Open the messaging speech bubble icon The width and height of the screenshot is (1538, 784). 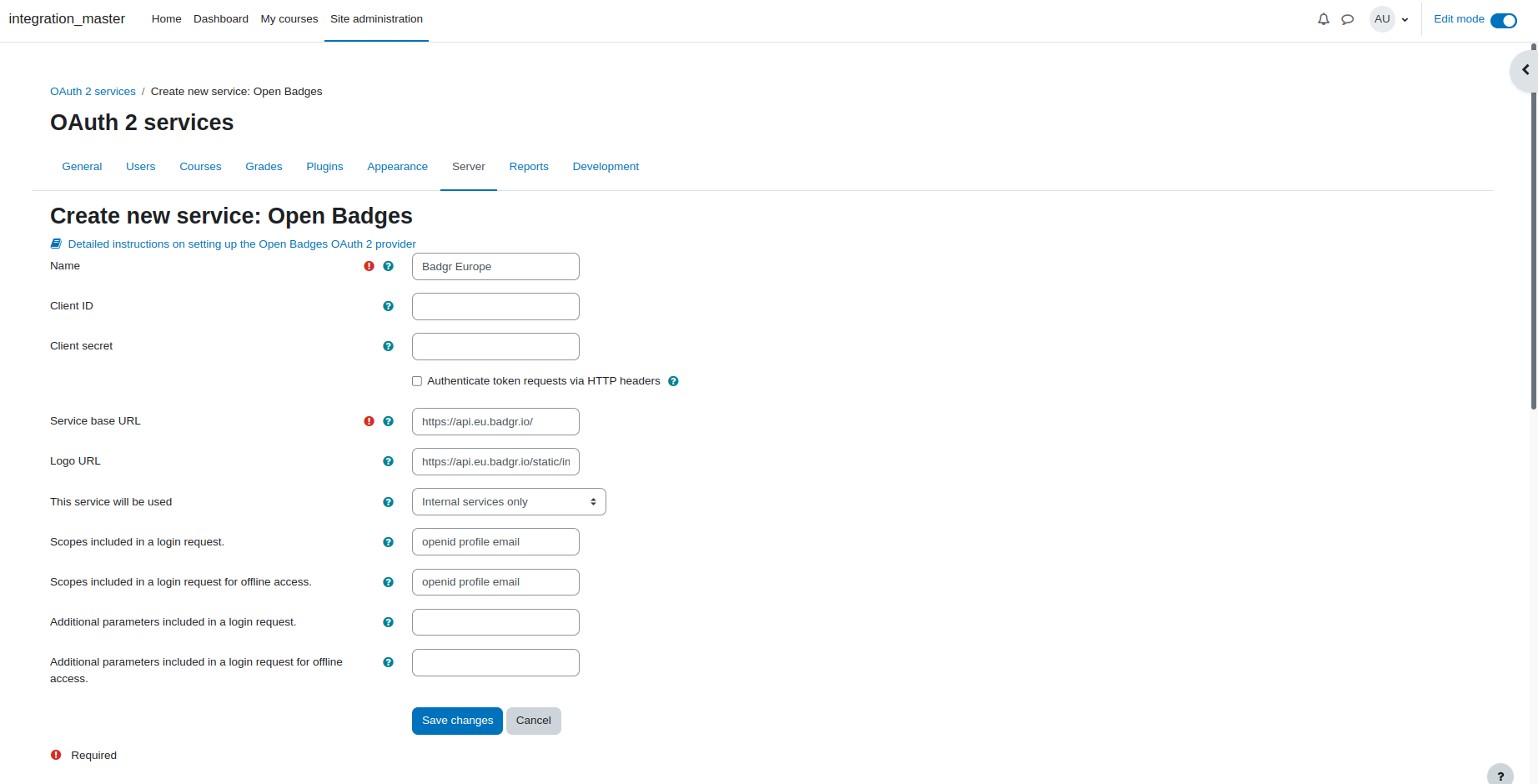point(1347,19)
